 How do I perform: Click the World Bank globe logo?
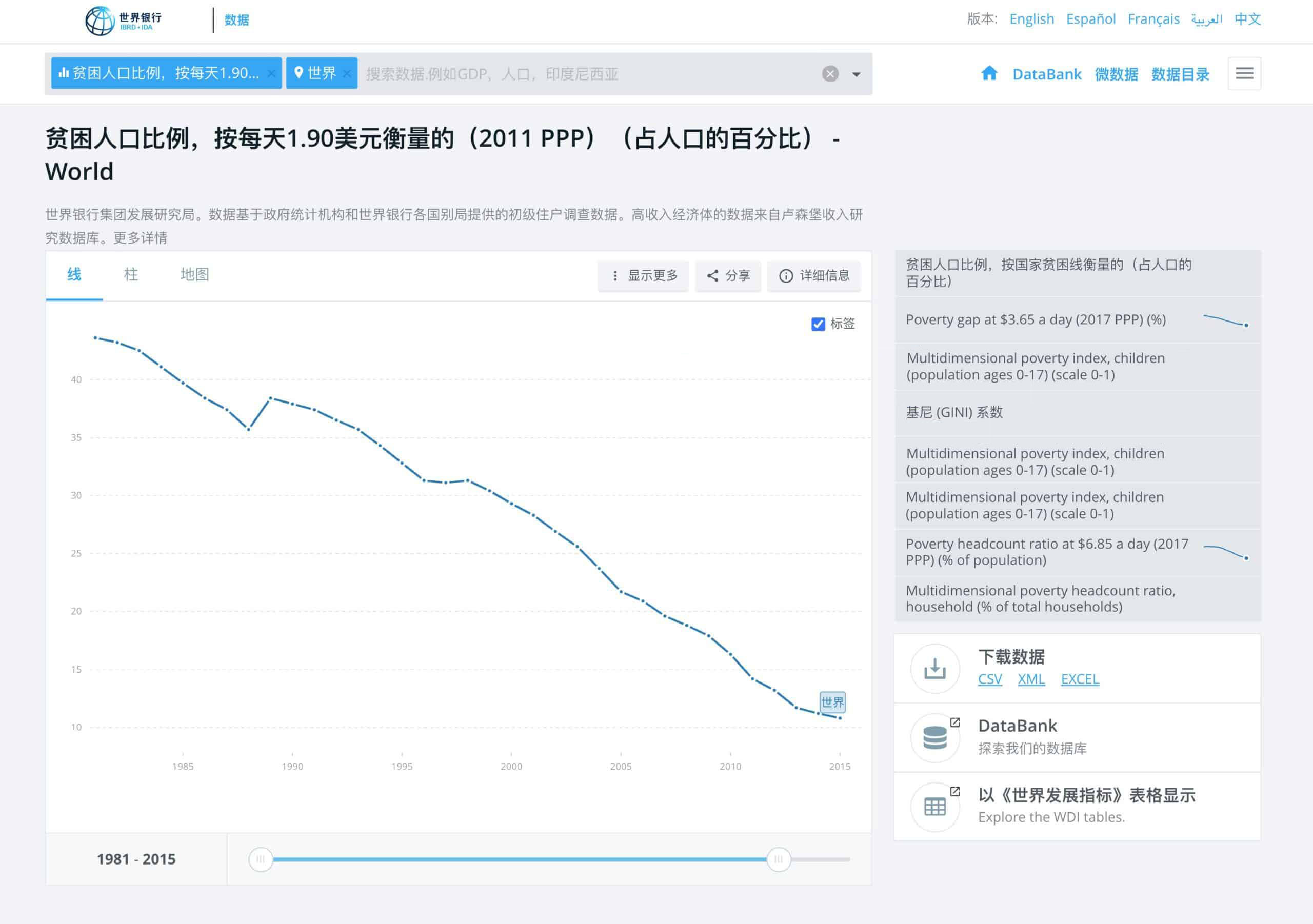(x=100, y=21)
